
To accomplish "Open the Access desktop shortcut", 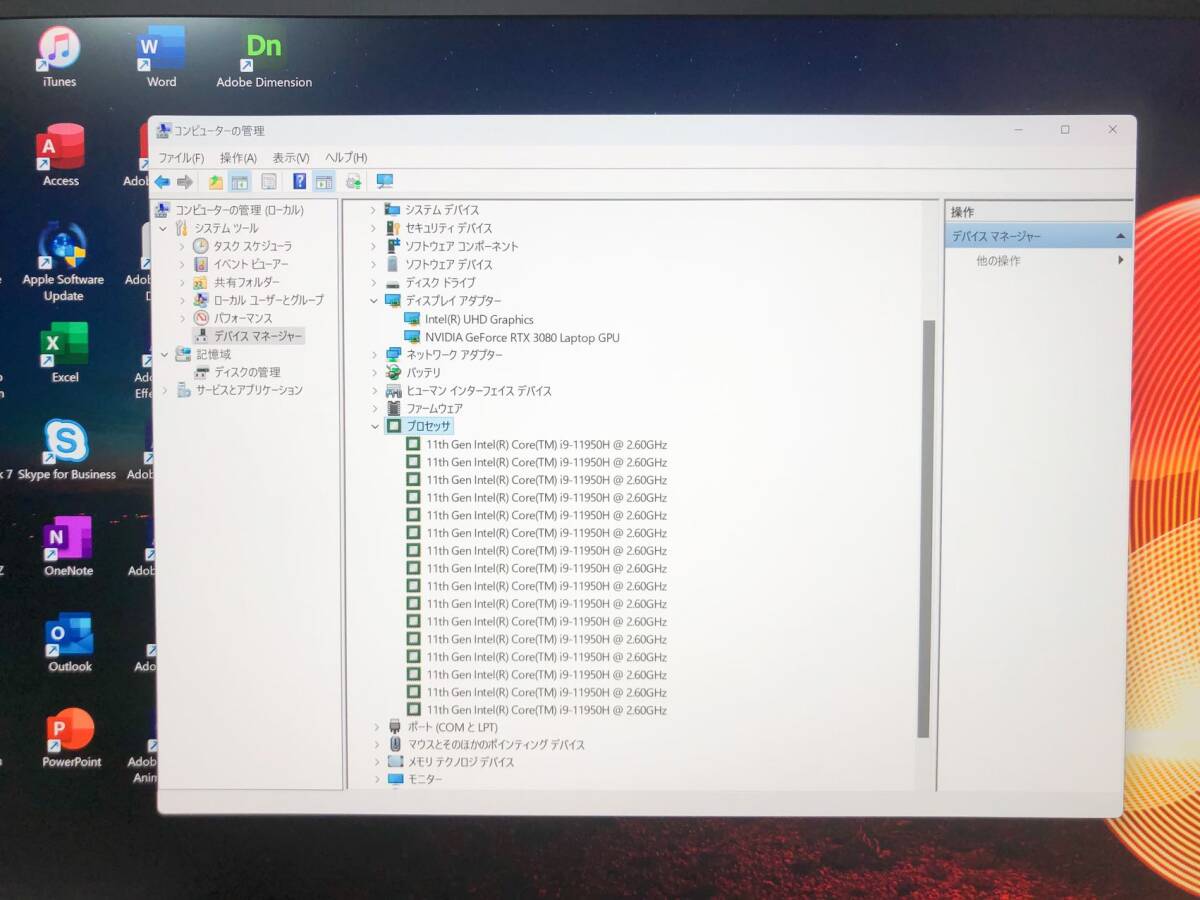I will tap(61, 155).
